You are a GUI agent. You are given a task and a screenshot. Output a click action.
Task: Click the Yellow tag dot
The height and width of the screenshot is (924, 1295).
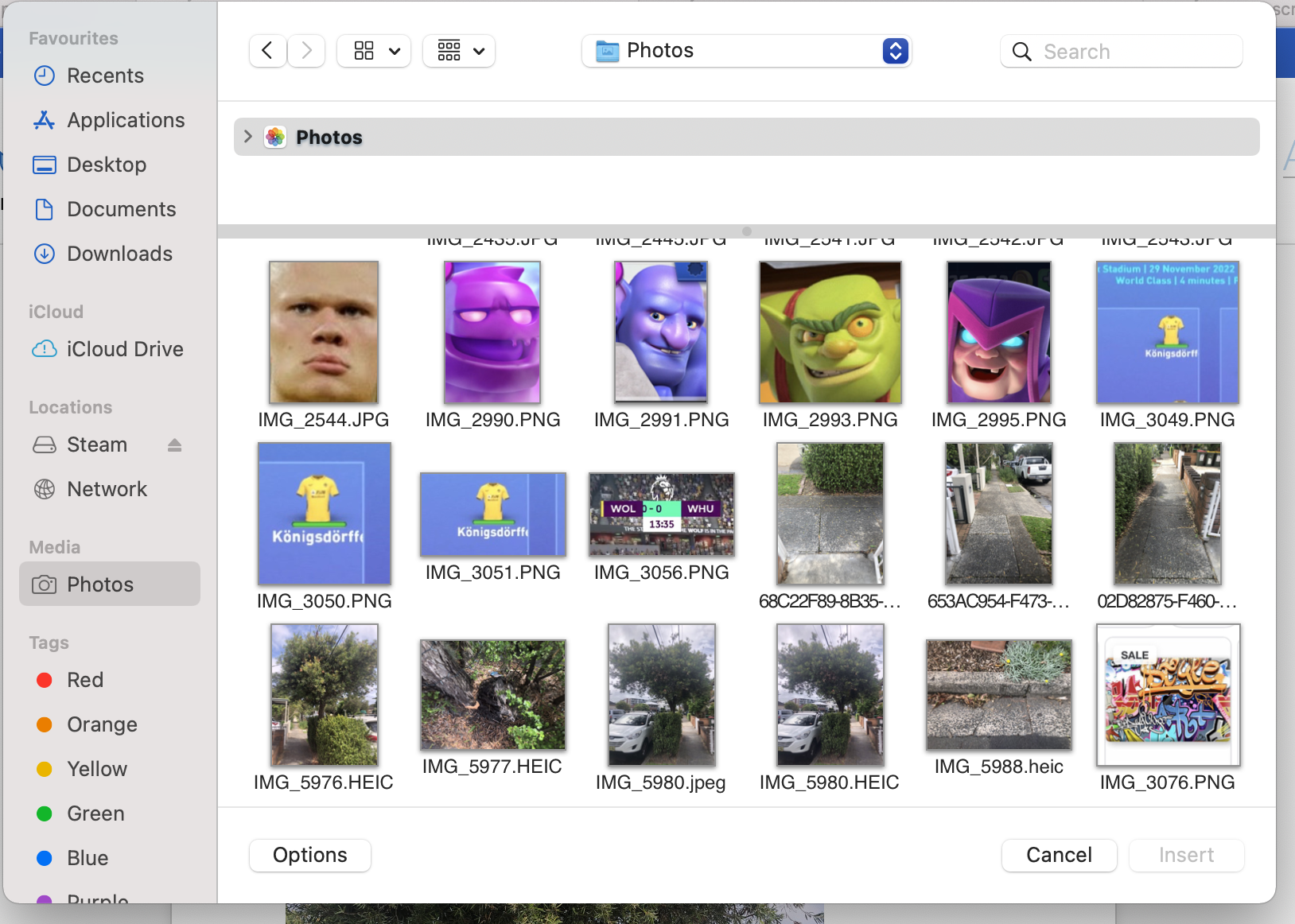click(x=45, y=769)
